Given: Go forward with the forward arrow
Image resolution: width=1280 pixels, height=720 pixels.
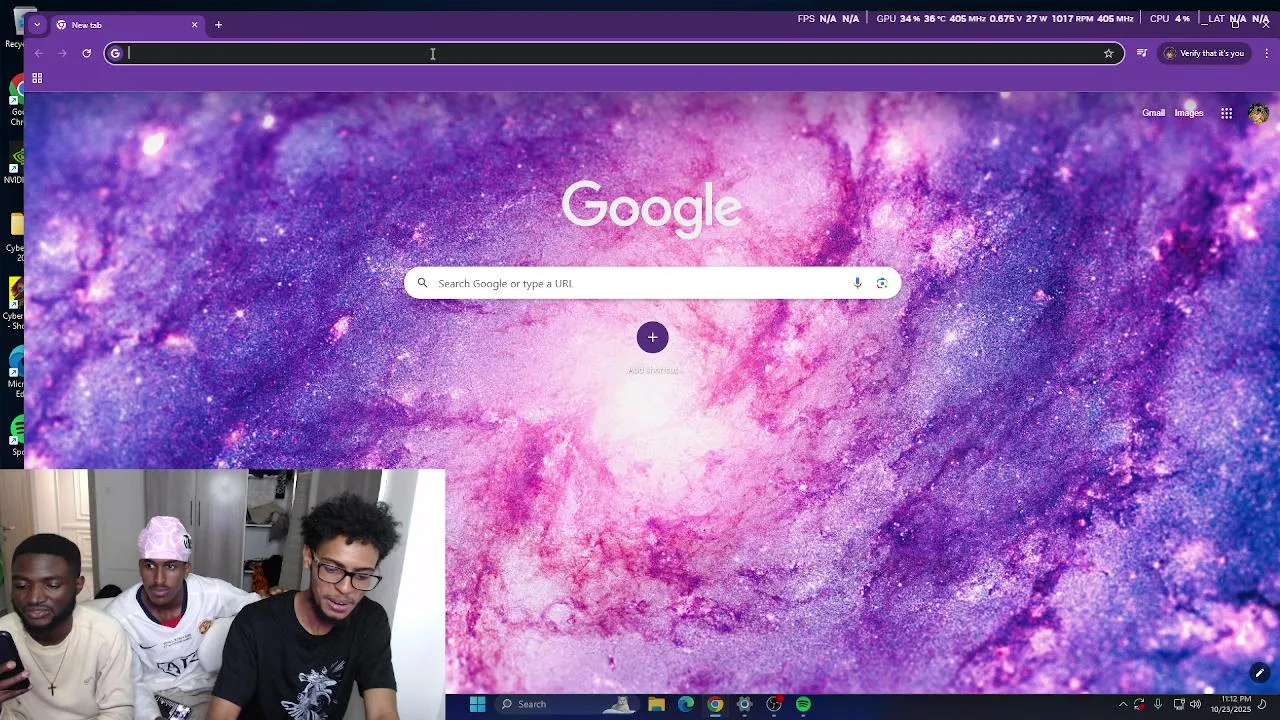Looking at the screenshot, I should coord(62,54).
